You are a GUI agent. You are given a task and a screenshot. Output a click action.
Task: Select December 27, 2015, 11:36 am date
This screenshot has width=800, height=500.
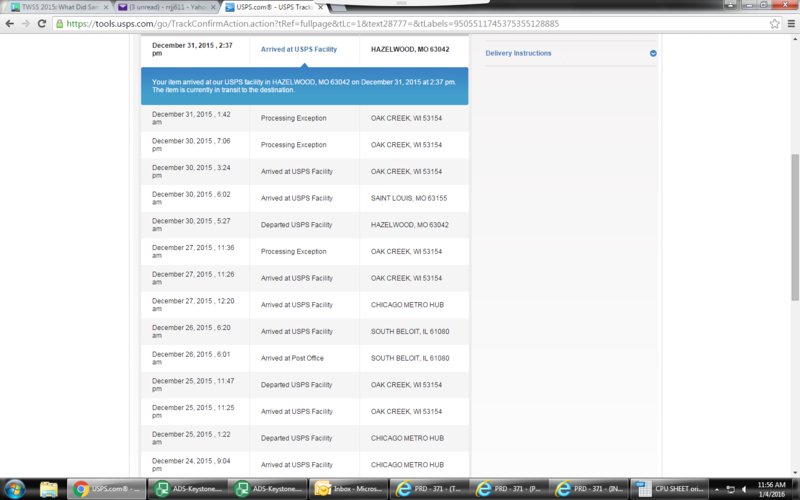[193, 252]
